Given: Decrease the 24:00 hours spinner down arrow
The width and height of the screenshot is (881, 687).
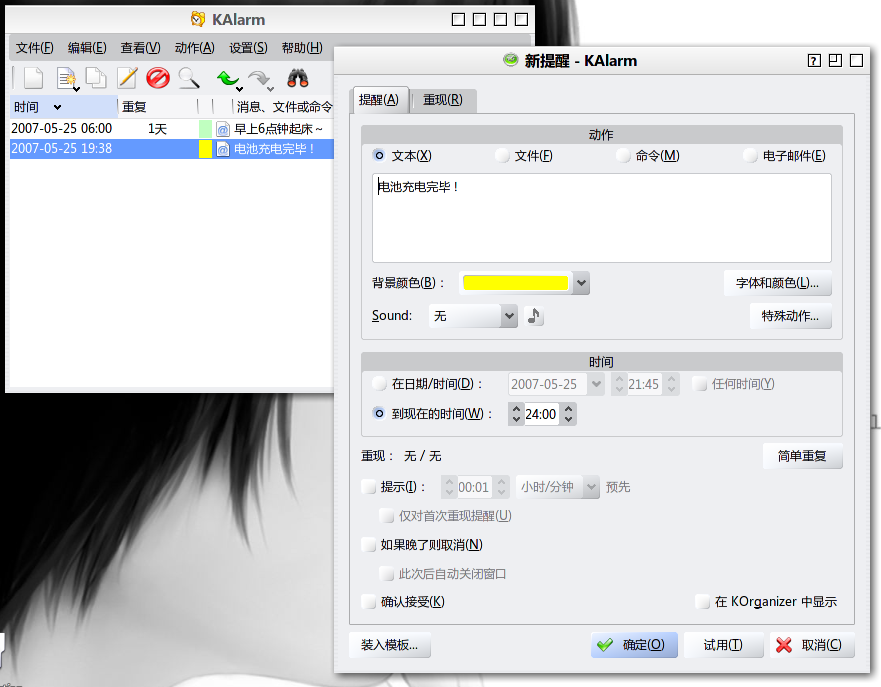Looking at the screenshot, I should point(516,420).
